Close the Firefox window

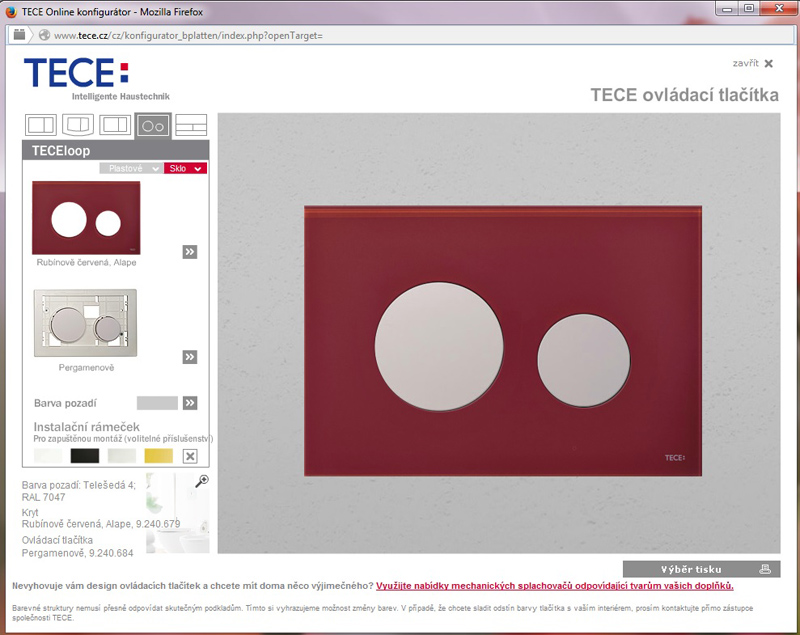point(779,9)
